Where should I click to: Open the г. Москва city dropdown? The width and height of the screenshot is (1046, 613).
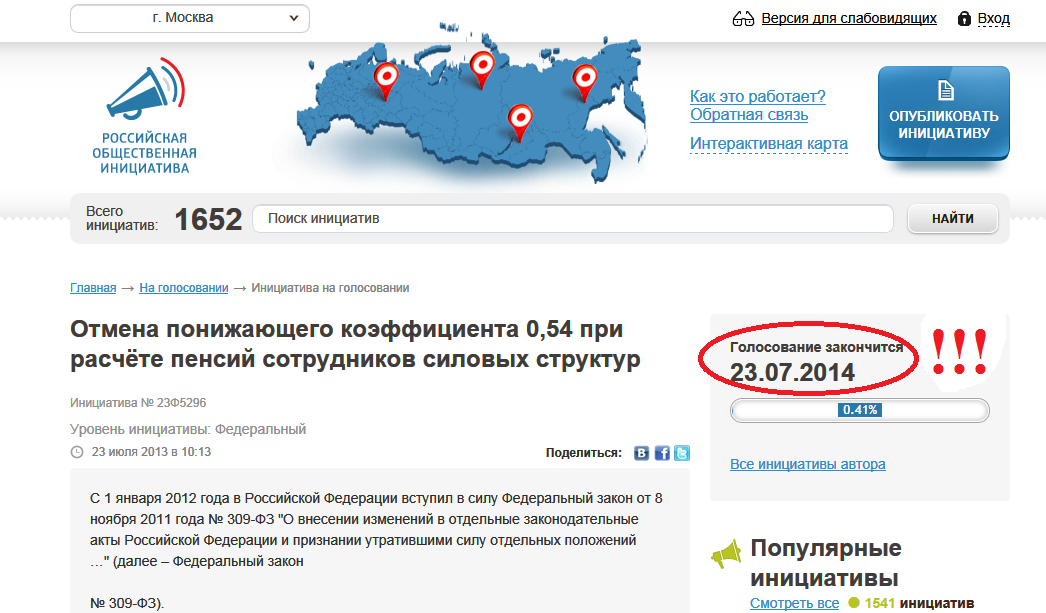point(190,18)
